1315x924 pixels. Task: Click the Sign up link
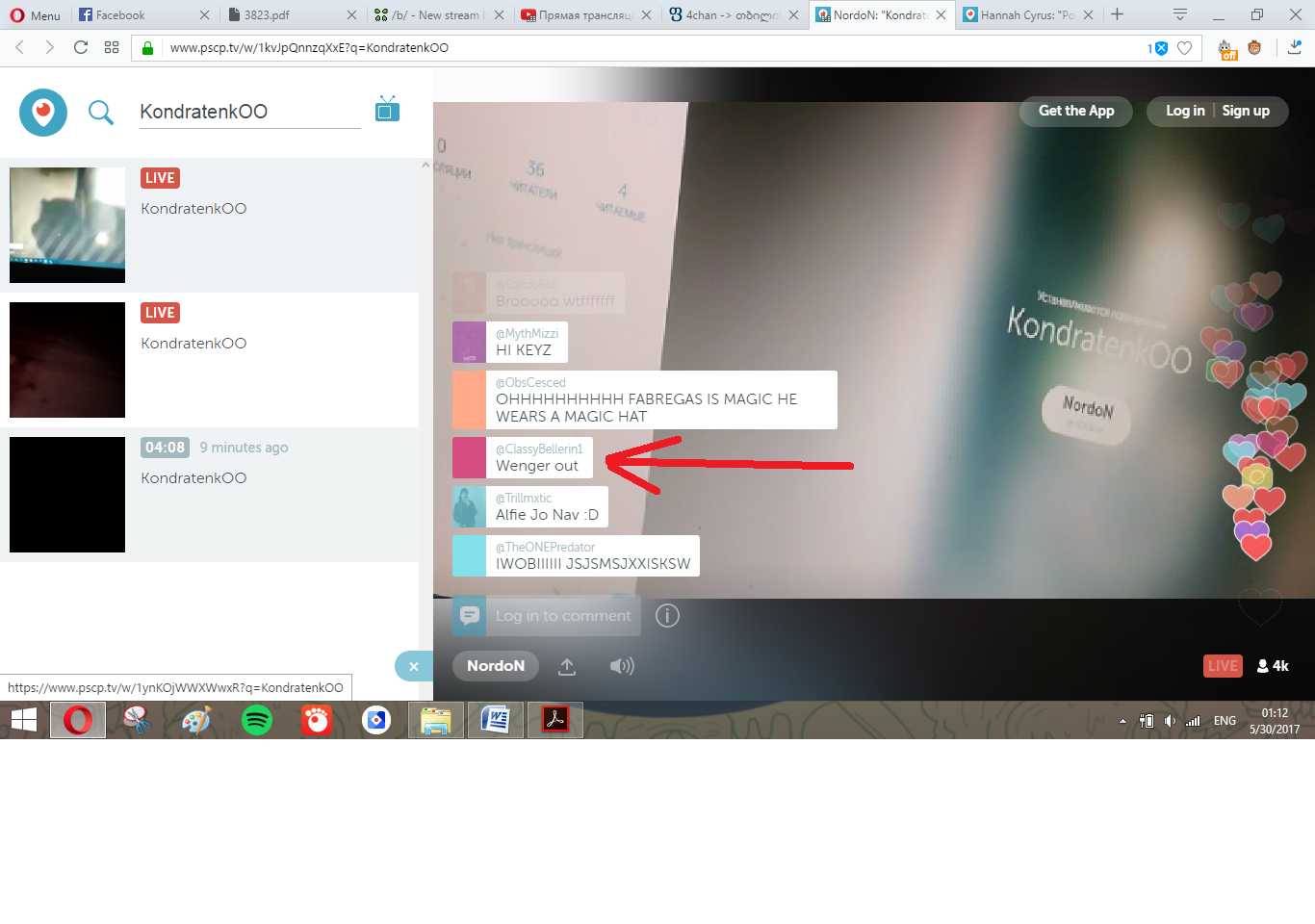(1246, 111)
